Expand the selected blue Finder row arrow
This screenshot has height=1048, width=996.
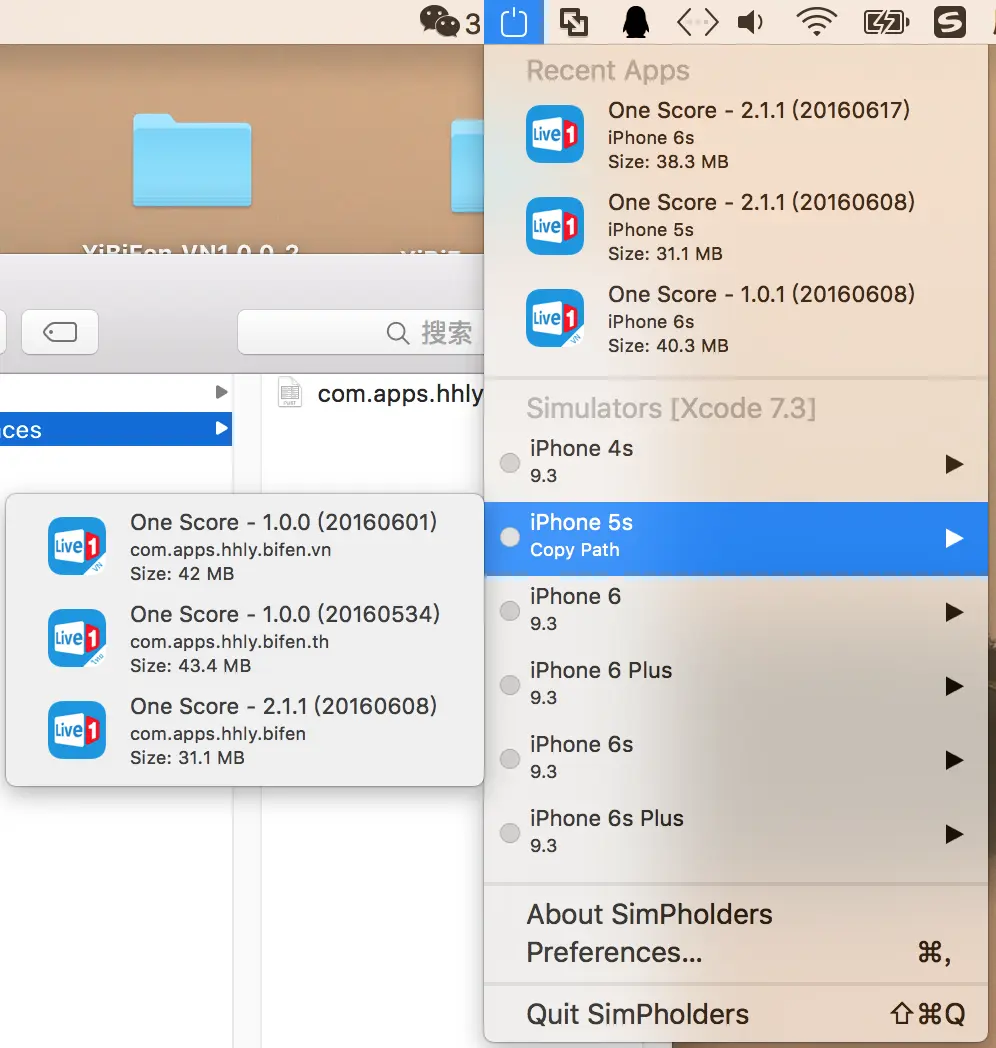click(x=222, y=428)
